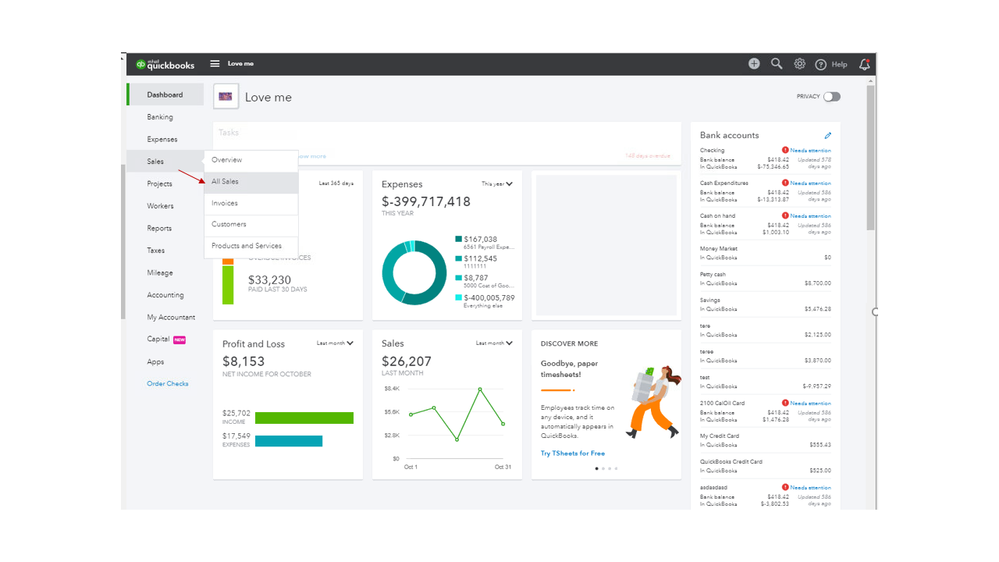The image size is (999, 562).
Task: Click the QuickBooks logo in the header
Action: click(x=165, y=64)
